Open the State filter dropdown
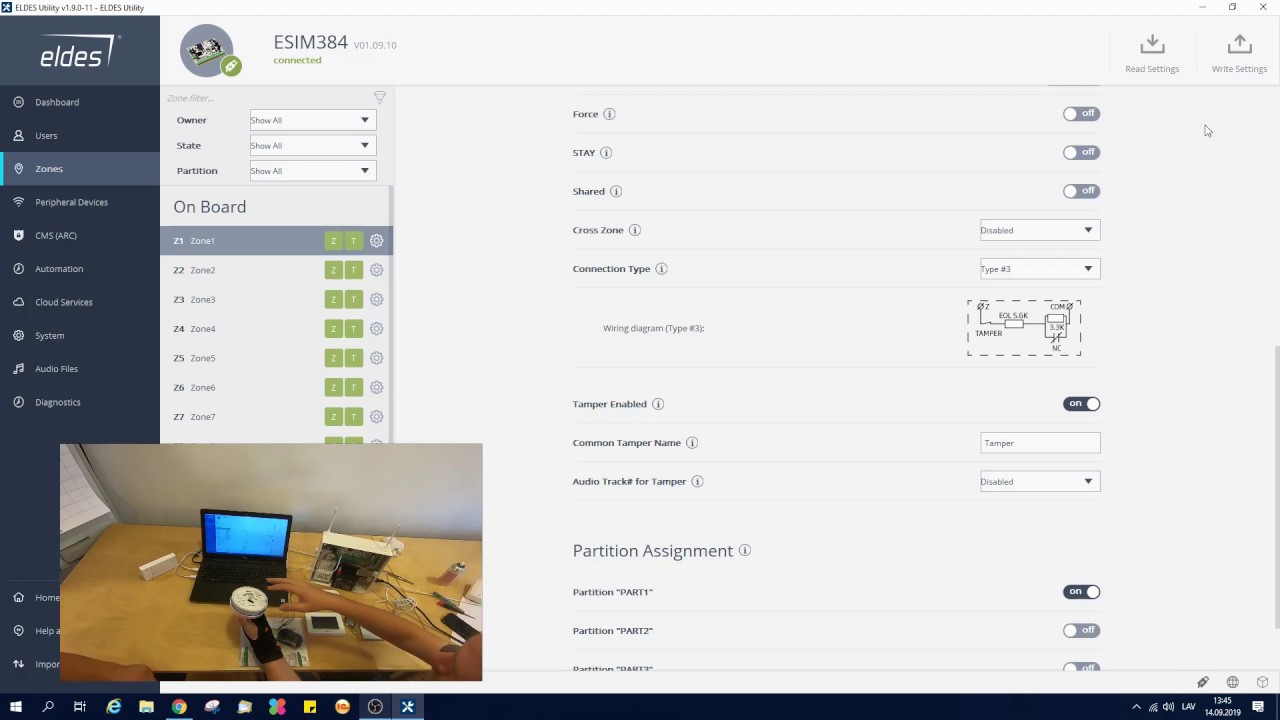This screenshot has height=720, width=1280. click(x=312, y=145)
